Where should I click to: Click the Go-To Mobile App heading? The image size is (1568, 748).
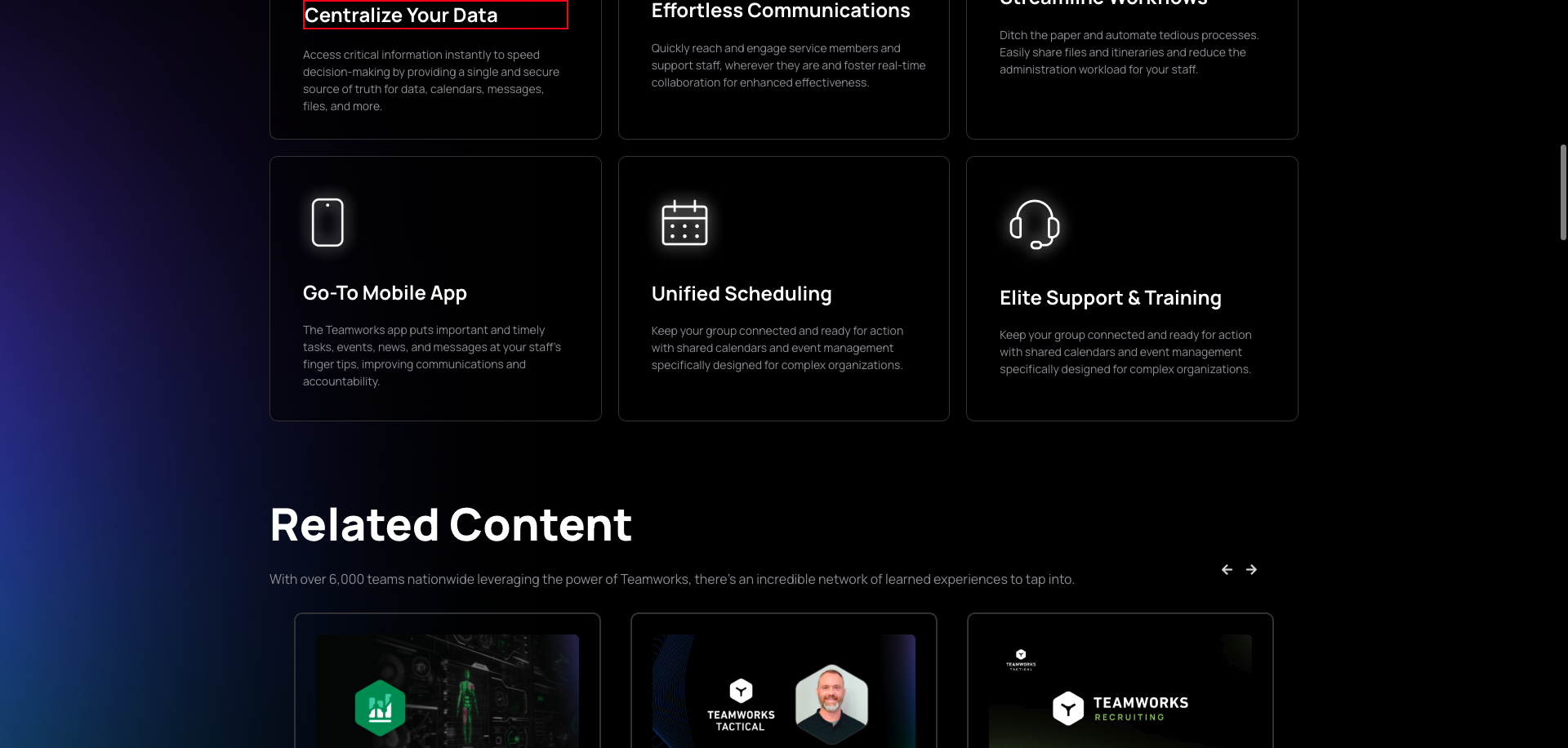point(385,292)
